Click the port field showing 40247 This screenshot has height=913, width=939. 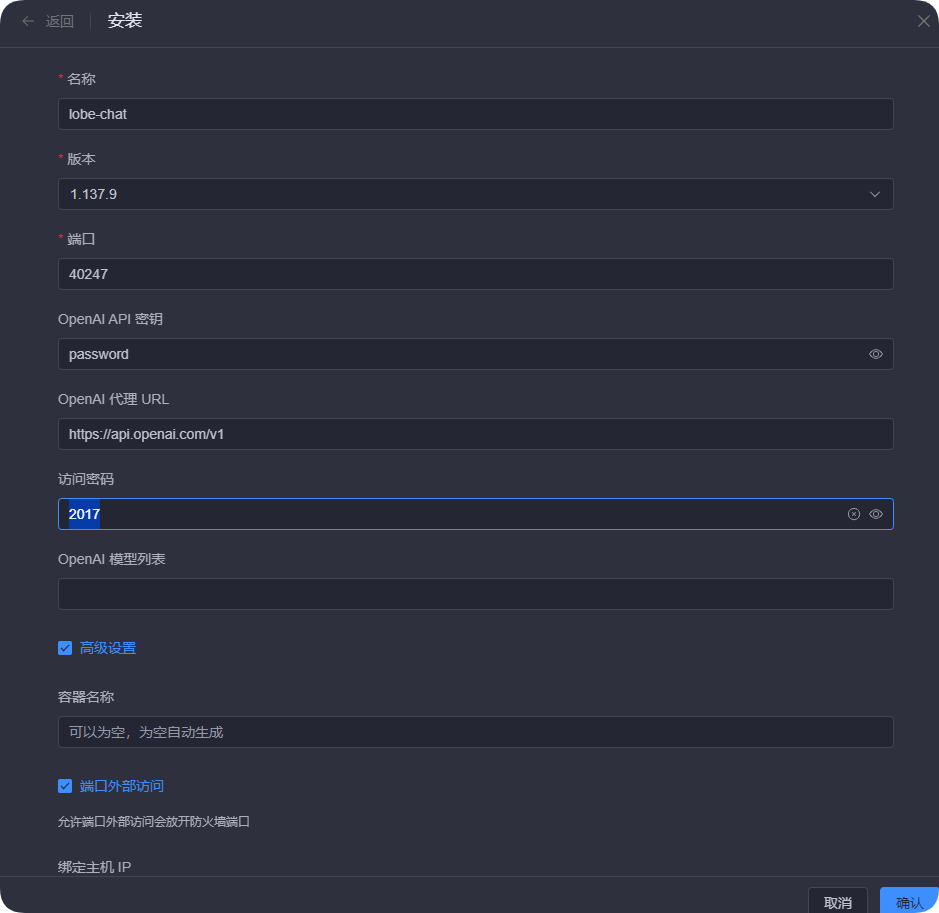click(475, 274)
